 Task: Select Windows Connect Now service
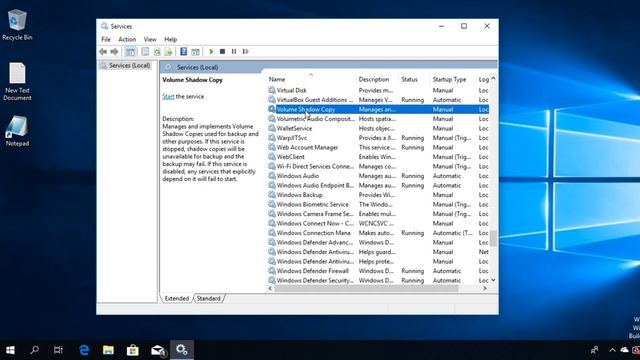378,224
